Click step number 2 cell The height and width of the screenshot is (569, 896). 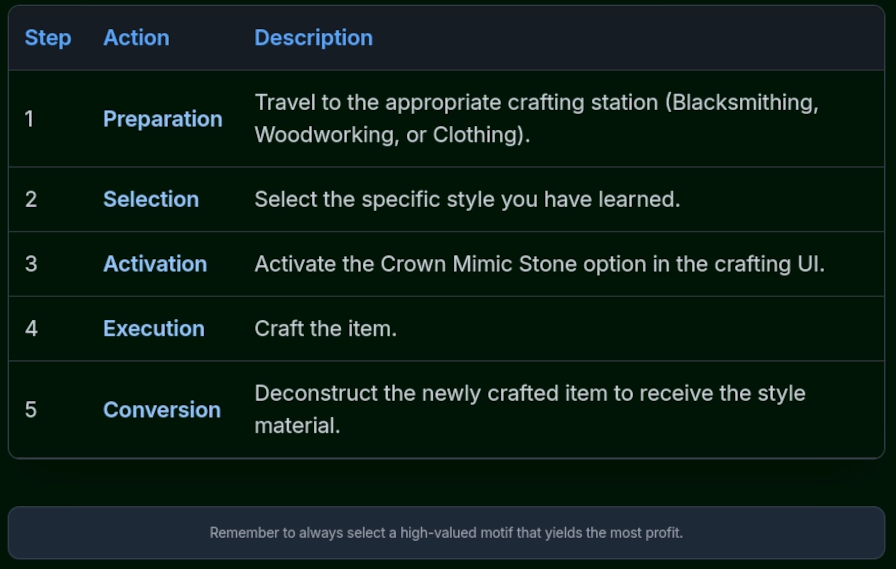(31, 199)
